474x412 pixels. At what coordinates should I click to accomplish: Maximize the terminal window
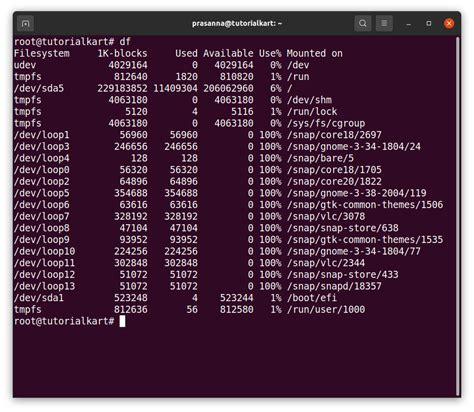click(429, 23)
